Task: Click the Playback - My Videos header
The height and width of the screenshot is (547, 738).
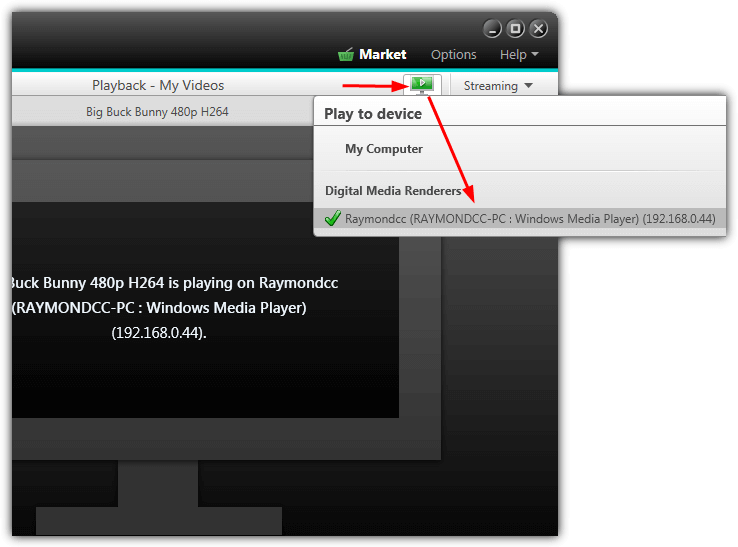Action: (x=158, y=85)
